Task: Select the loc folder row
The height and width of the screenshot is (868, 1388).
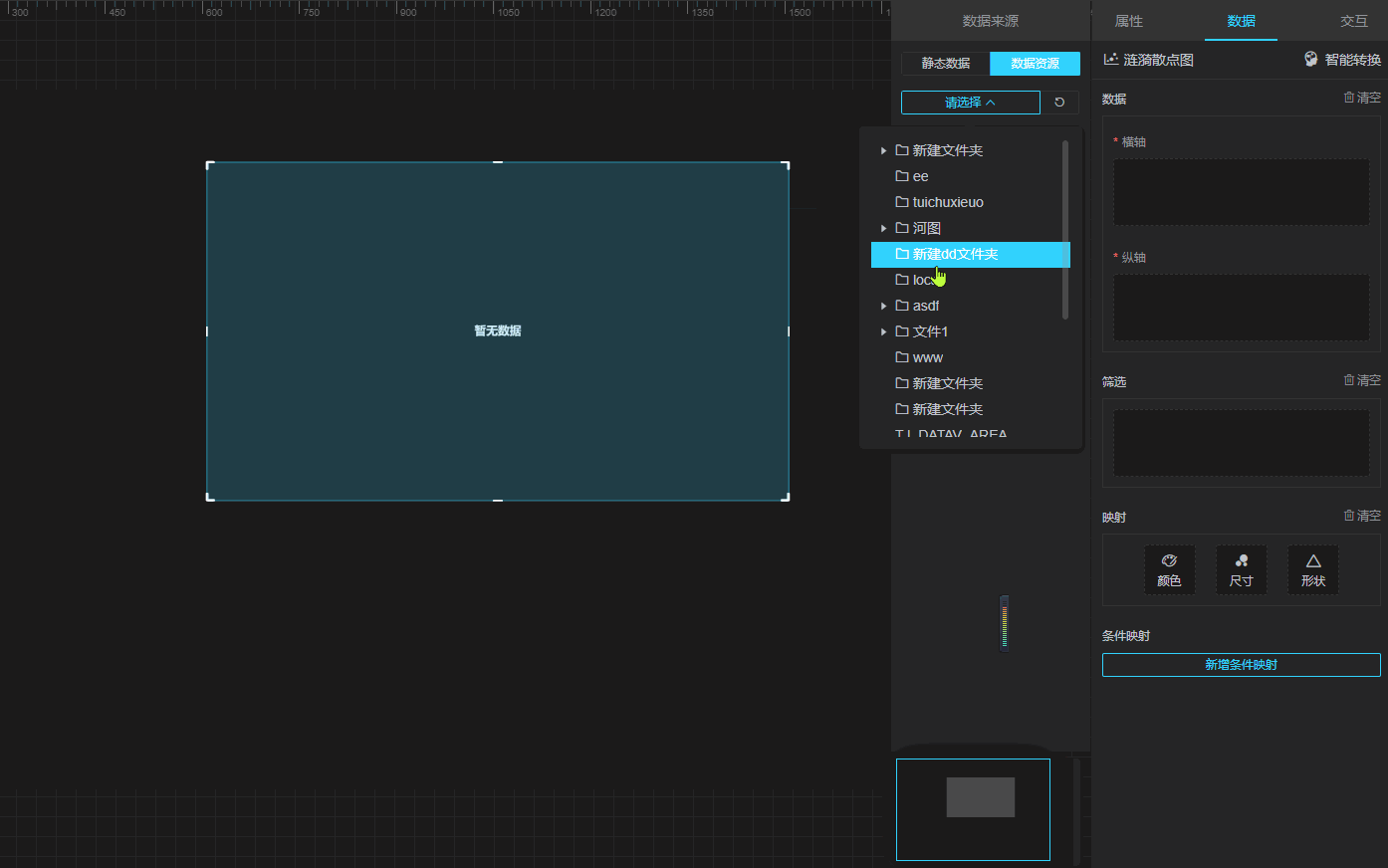Action: click(971, 280)
